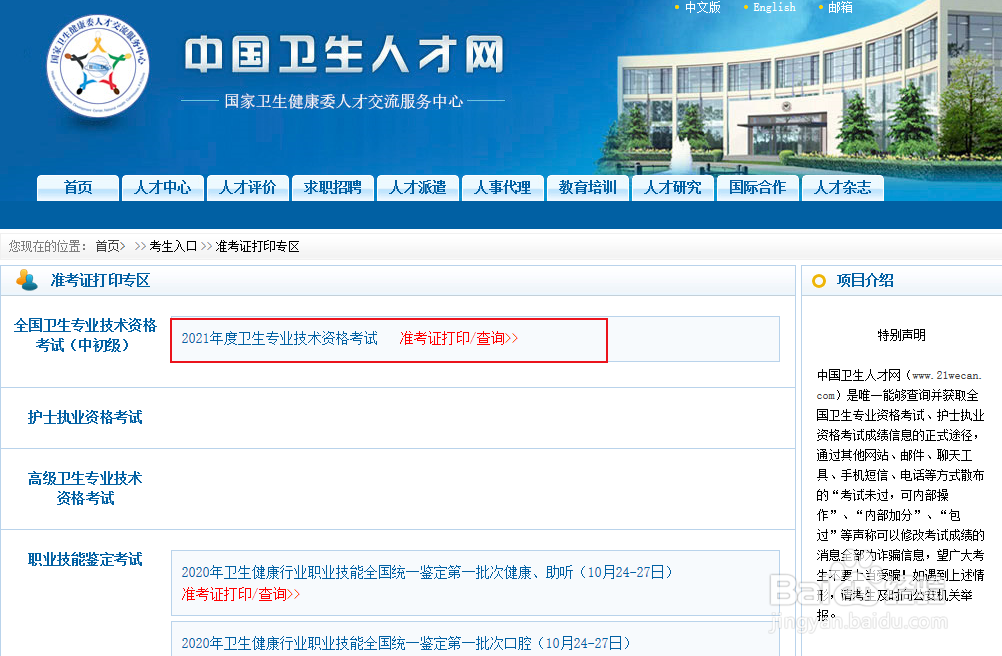
Task: Open the 首页 navigation tab
Action: click(78, 188)
